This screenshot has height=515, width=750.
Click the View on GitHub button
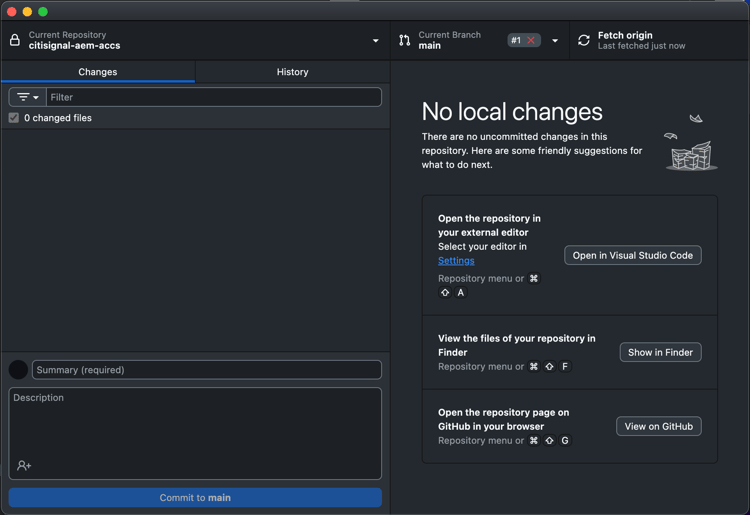(659, 427)
